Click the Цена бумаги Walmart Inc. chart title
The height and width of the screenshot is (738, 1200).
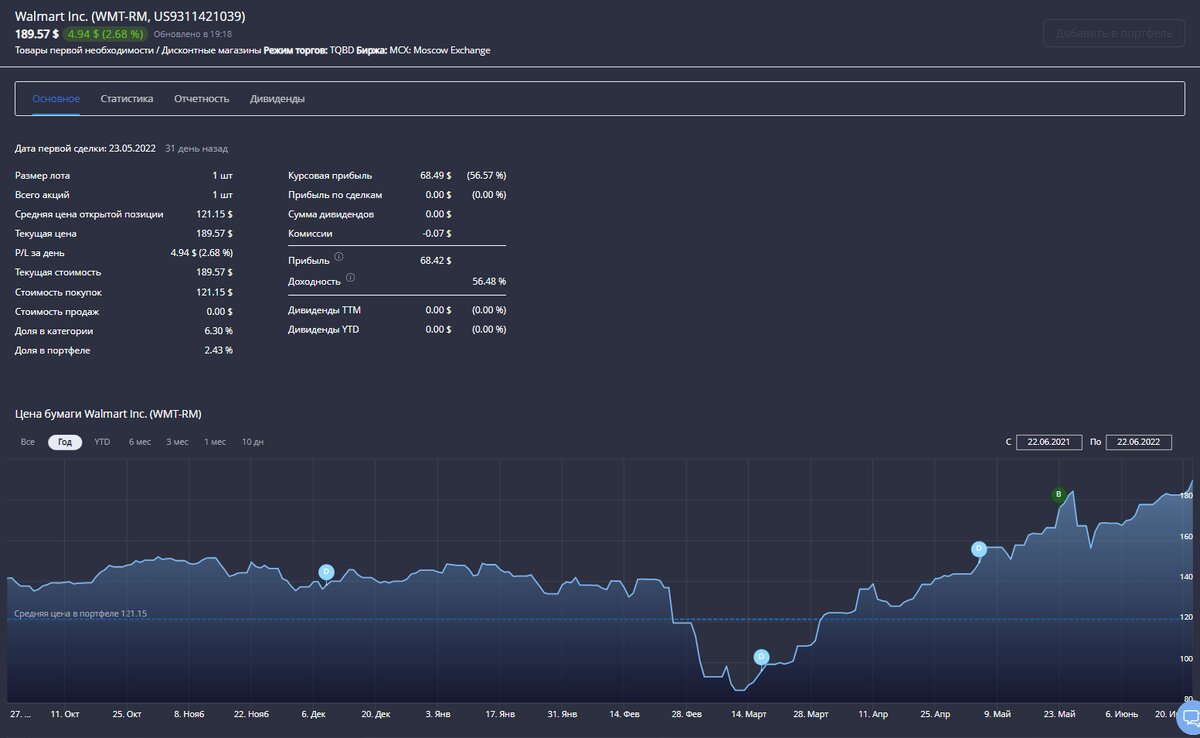[x=108, y=413]
